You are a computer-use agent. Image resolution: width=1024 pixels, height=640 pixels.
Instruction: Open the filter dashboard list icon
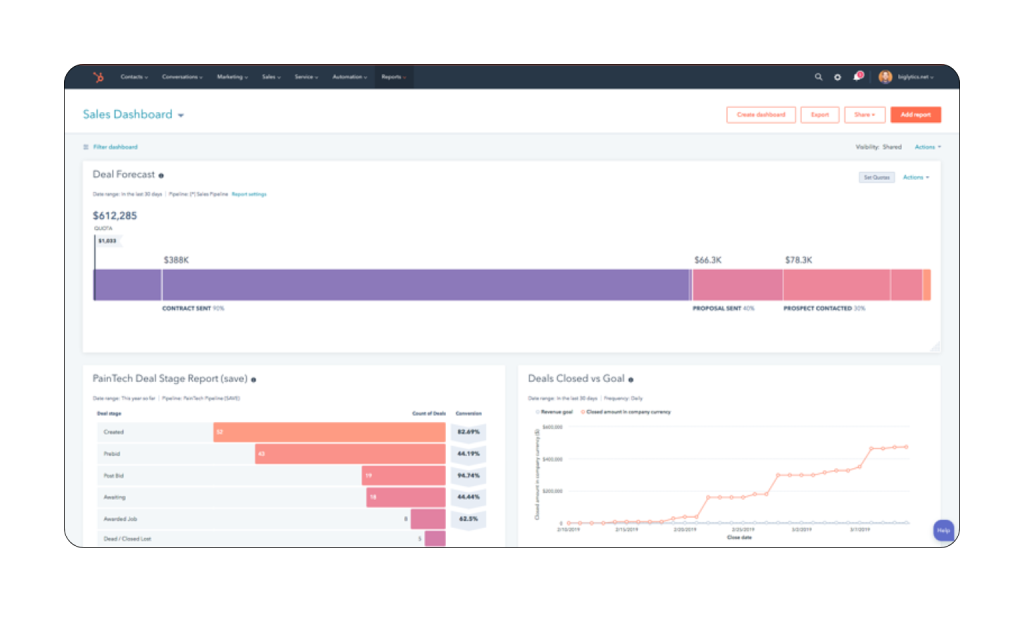click(x=85, y=146)
